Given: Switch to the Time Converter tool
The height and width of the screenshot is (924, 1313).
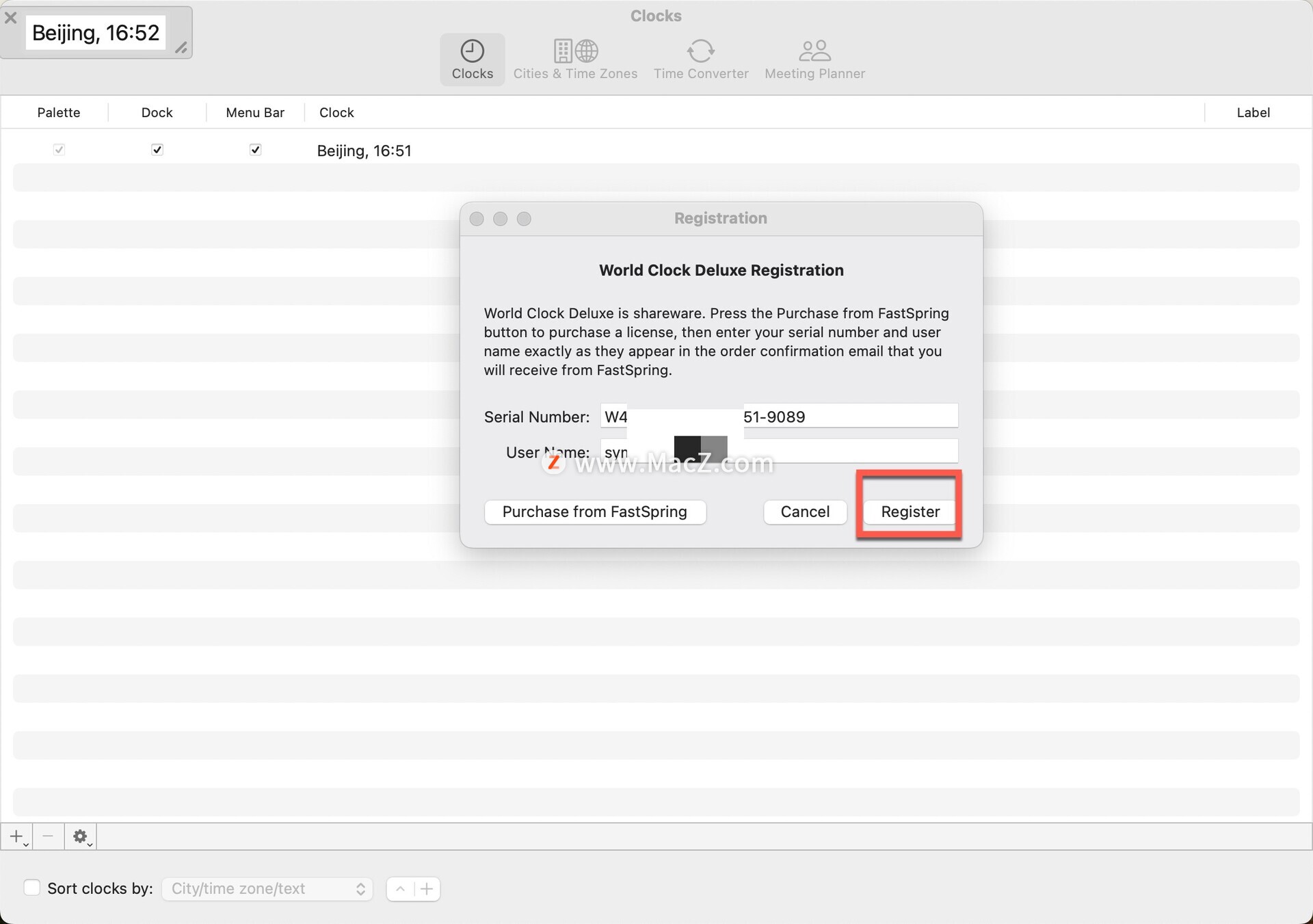Looking at the screenshot, I should click(x=700, y=60).
